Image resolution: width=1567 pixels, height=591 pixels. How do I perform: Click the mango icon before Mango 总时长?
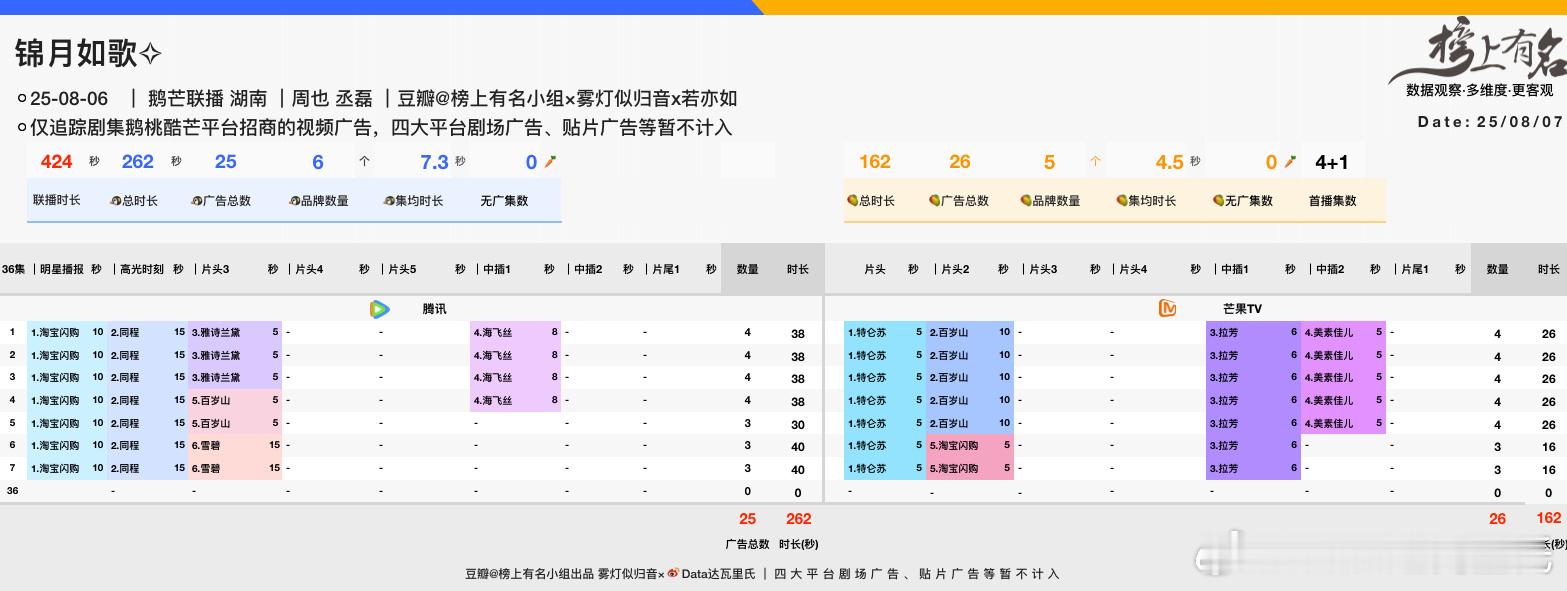tap(852, 201)
